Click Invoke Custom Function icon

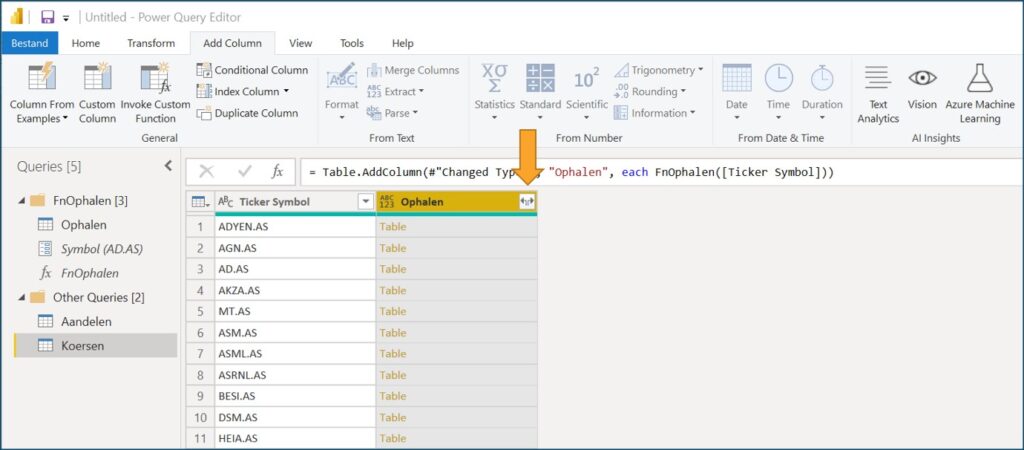pos(155,78)
